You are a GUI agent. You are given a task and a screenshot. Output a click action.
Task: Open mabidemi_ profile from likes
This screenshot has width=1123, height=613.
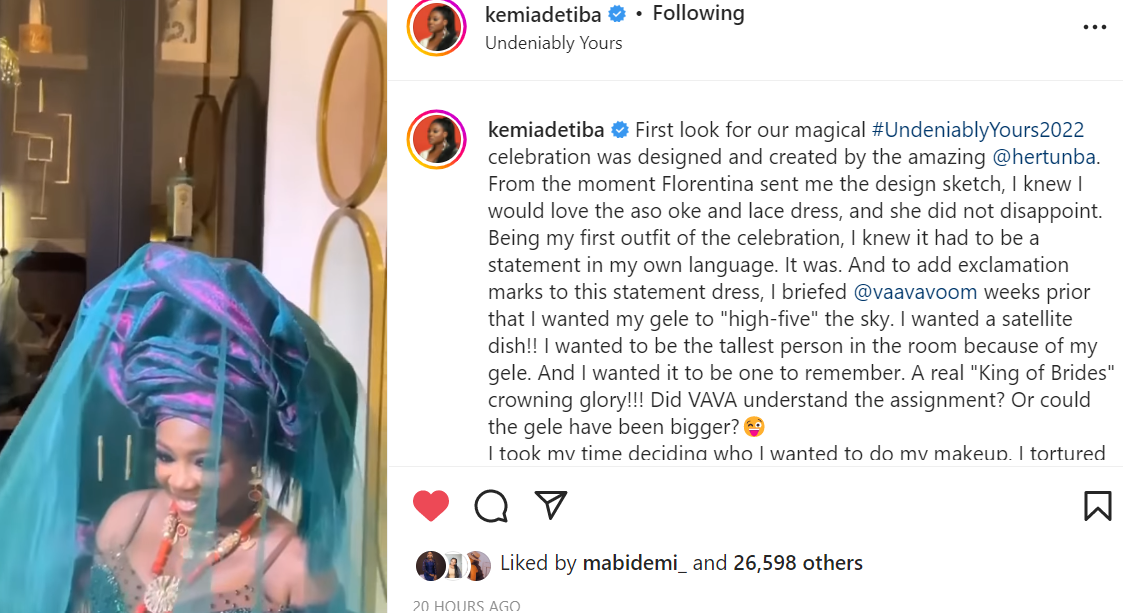point(634,563)
